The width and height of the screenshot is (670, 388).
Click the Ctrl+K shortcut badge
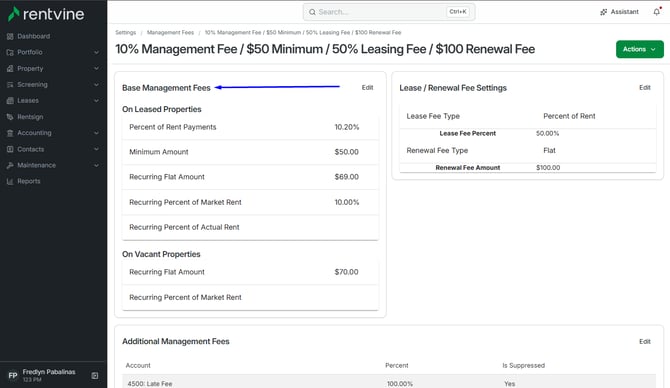pos(458,12)
